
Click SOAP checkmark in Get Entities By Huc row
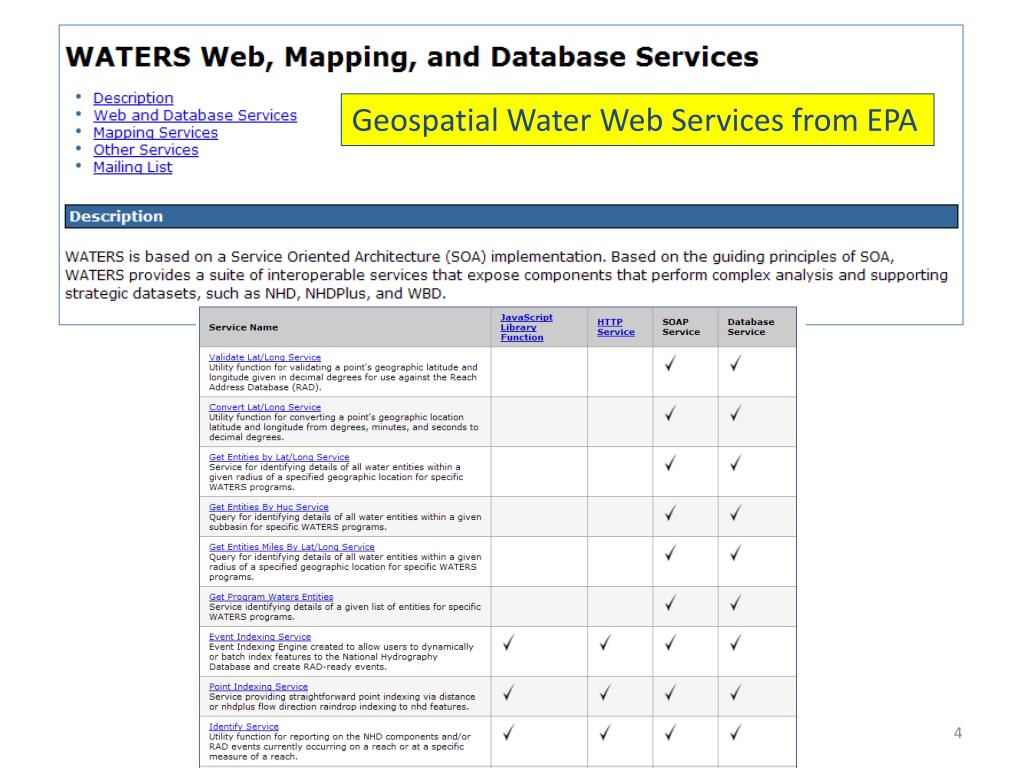click(x=670, y=513)
